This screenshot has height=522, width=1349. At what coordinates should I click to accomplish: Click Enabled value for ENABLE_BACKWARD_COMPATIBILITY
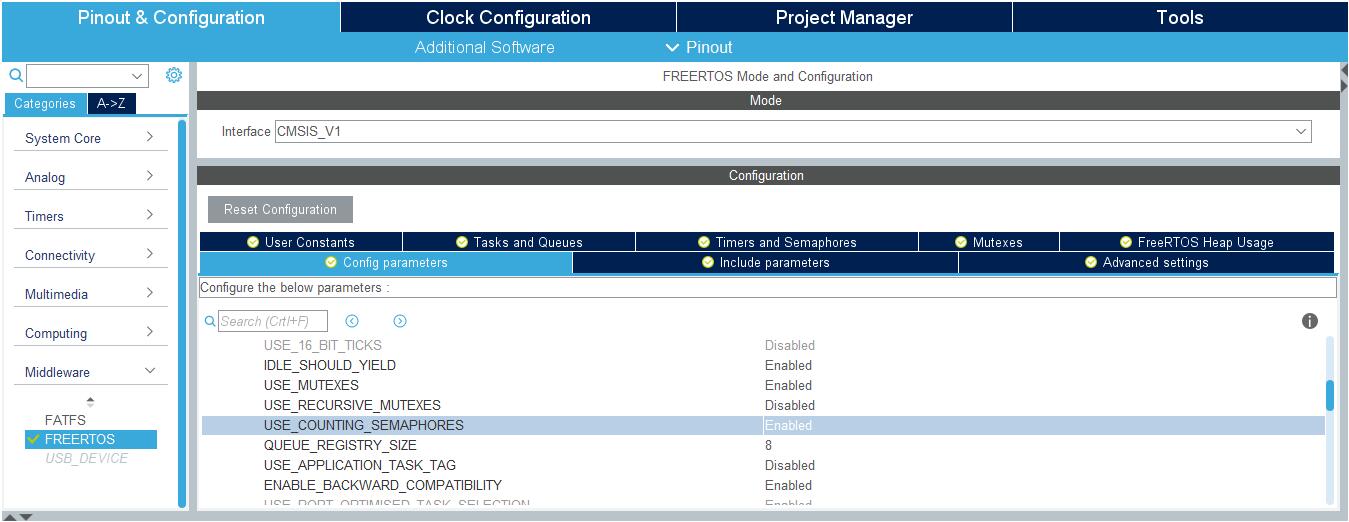coord(788,485)
